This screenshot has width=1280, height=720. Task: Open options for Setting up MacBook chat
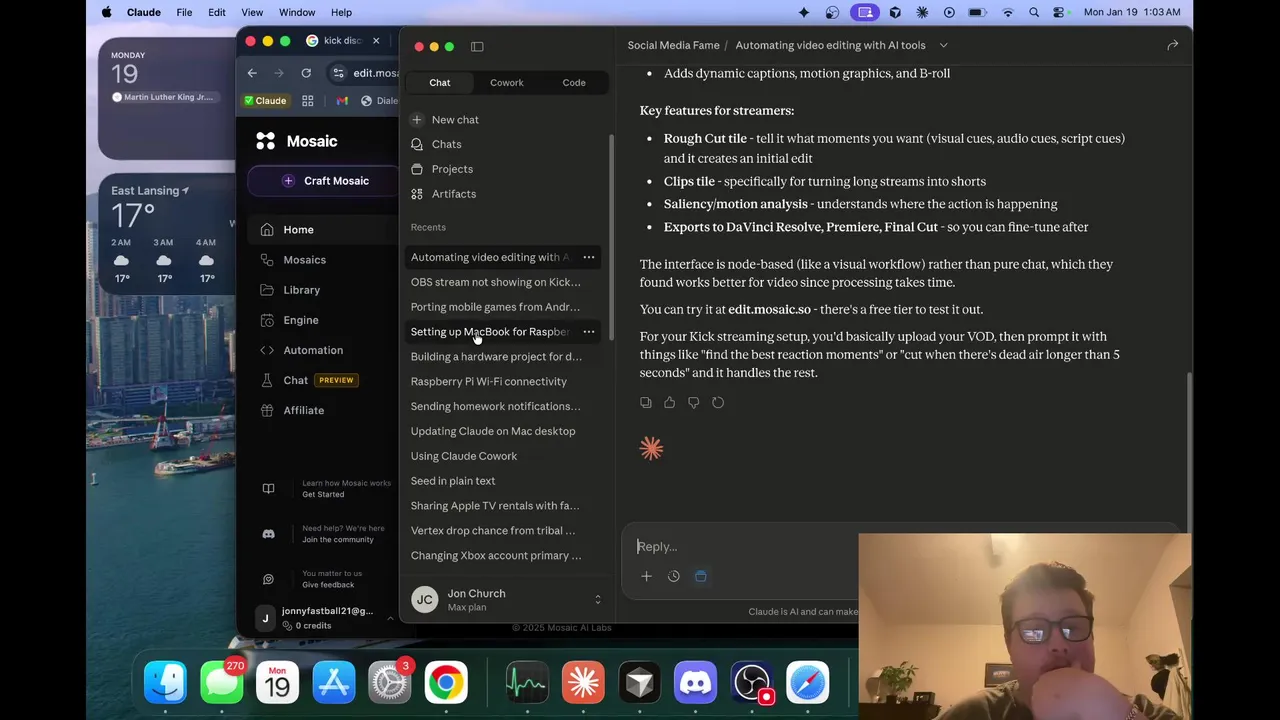pyautogui.click(x=589, y=332)
